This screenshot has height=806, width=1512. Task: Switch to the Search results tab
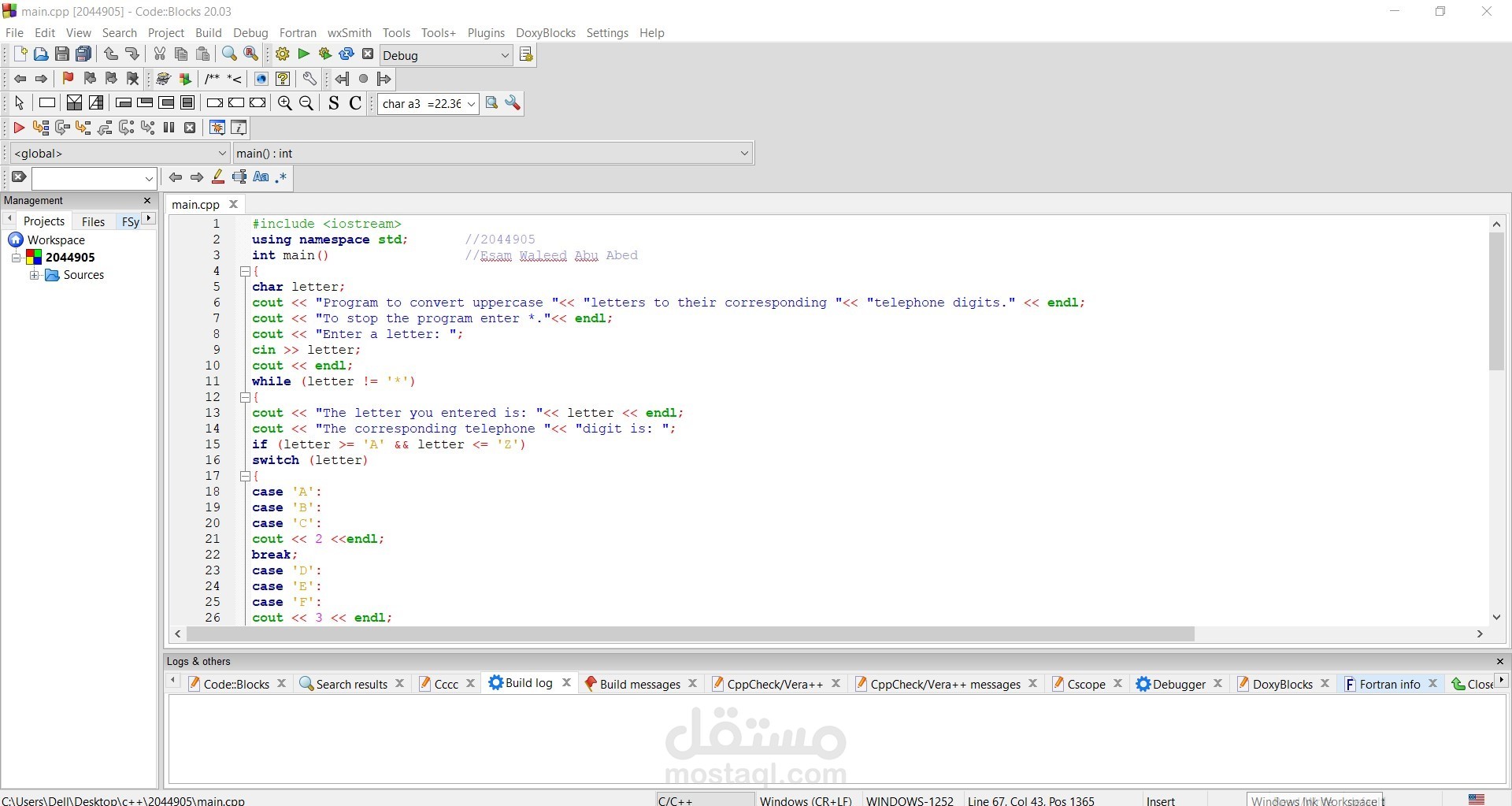coord(352,684)
